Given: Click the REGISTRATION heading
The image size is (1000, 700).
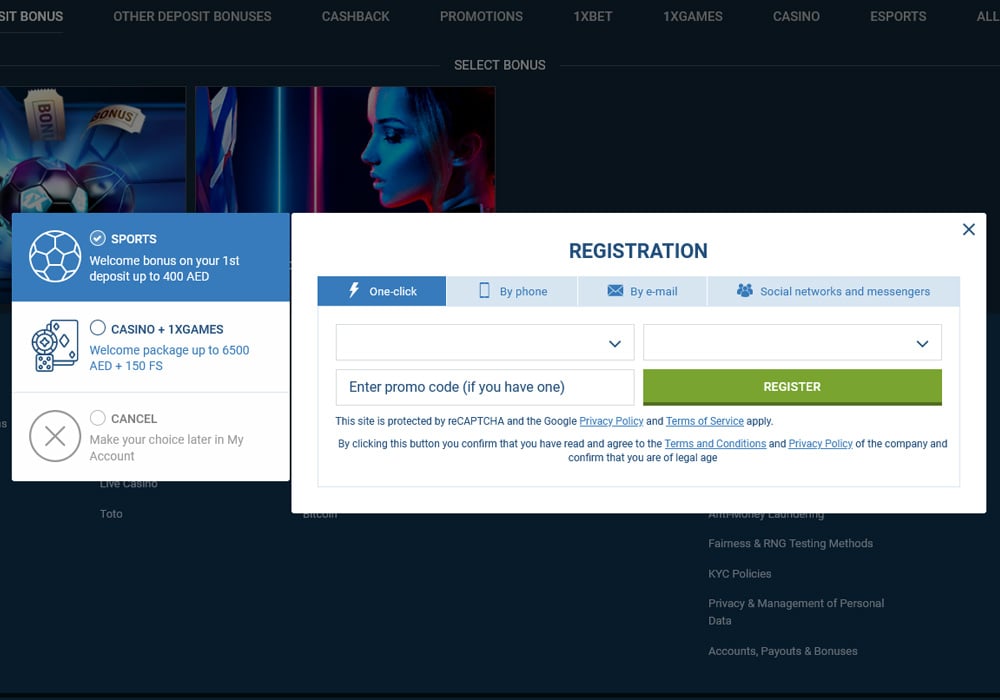Looking at the screenshot, I should click(638, 251).
